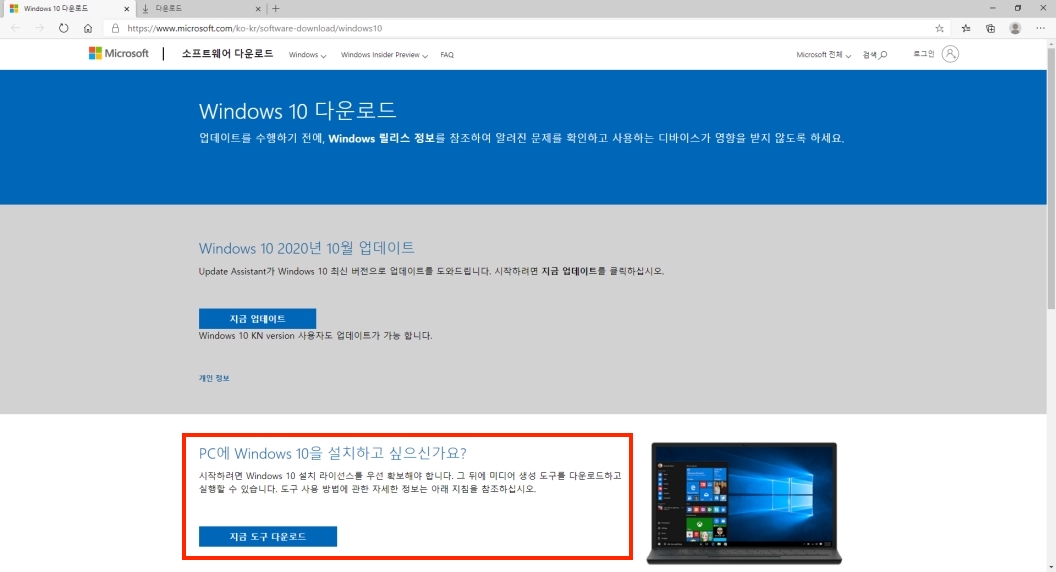Close the Windows 10 다운로드 tab
This screenshot has width=1056, height=572.
(126, 9)
